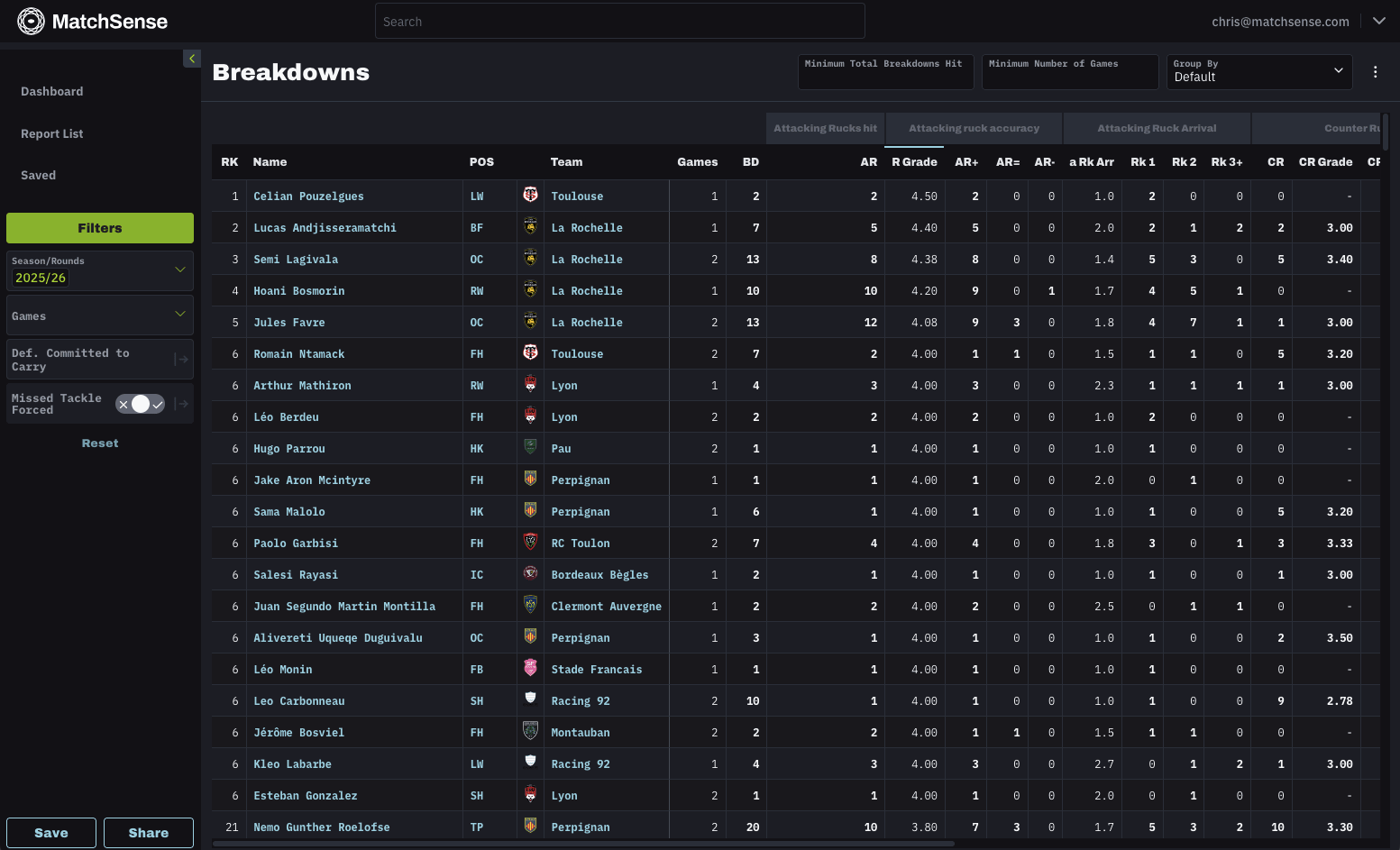Click the RC Toulon team crest
1400x850 pixels.
[530, 542]
